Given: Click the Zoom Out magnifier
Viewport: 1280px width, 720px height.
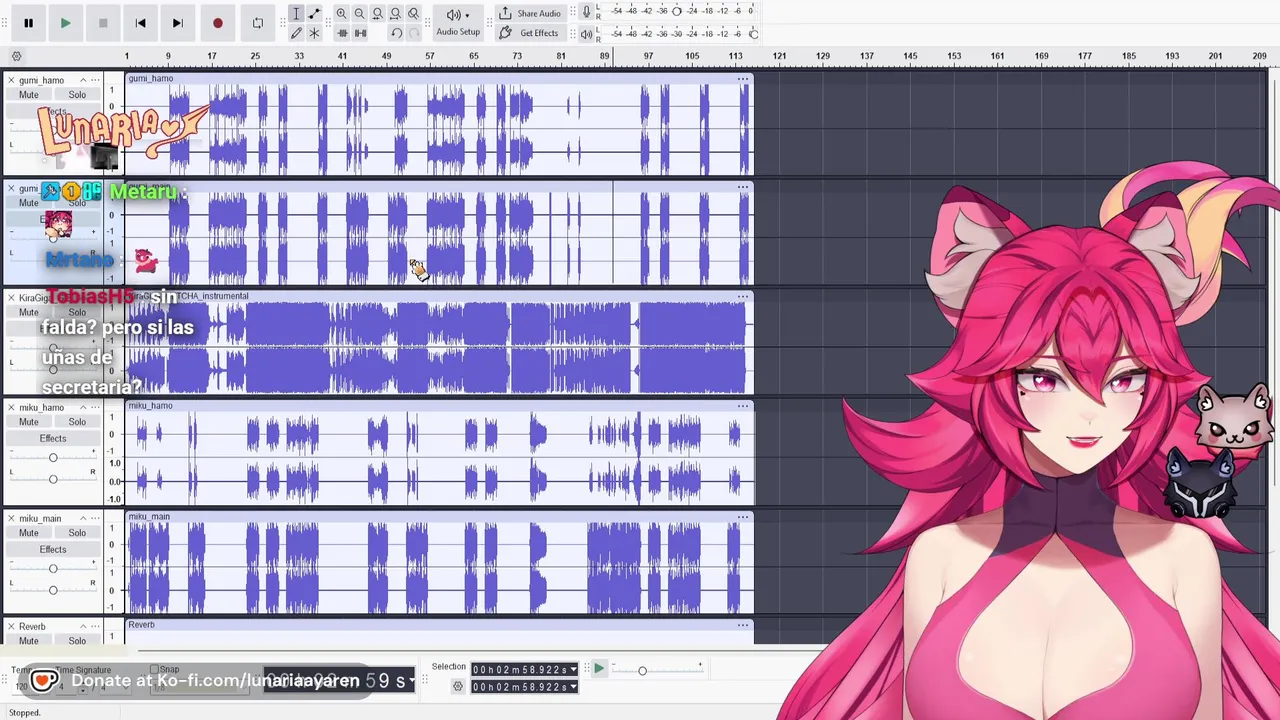Looking at the screenshot, I should pyautogui.click(x=359, y=14).
